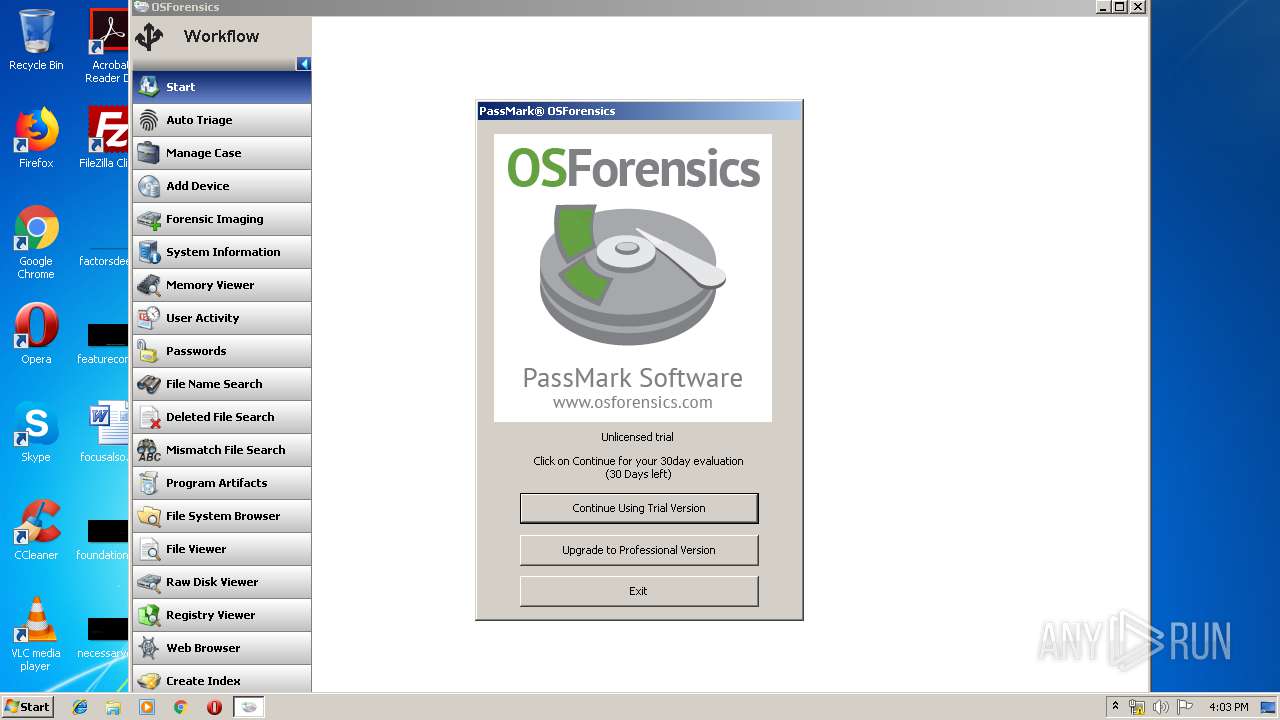The image size is (1280, 720).
Task: Click the Registry Viewer icon
Action: pos(148,615)
